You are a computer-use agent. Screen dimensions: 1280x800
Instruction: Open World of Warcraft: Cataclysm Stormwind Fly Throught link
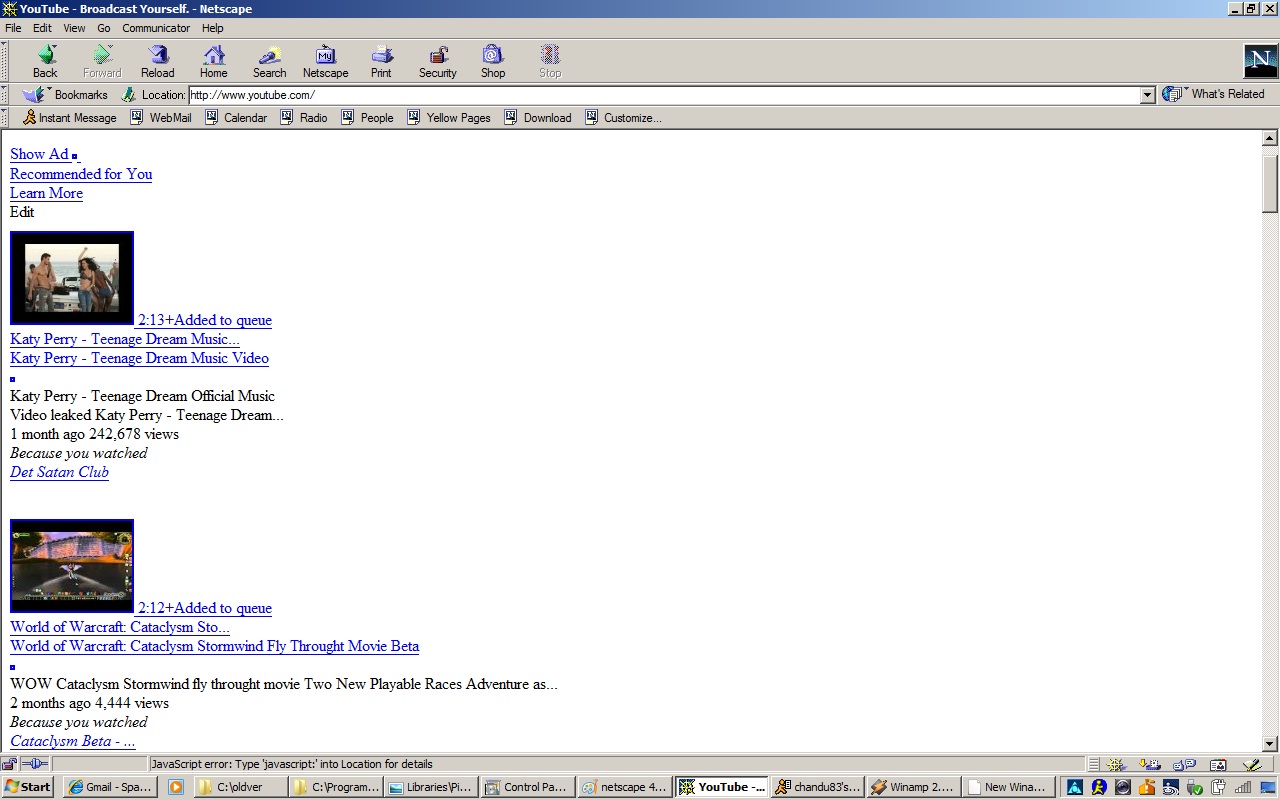(x=214, y=646)
